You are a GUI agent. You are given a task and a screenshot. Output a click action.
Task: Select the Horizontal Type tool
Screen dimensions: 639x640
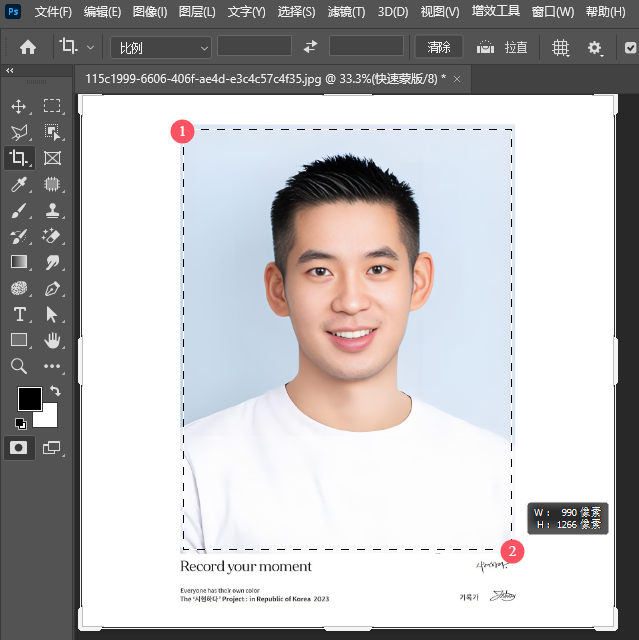[x=19, y=314]
